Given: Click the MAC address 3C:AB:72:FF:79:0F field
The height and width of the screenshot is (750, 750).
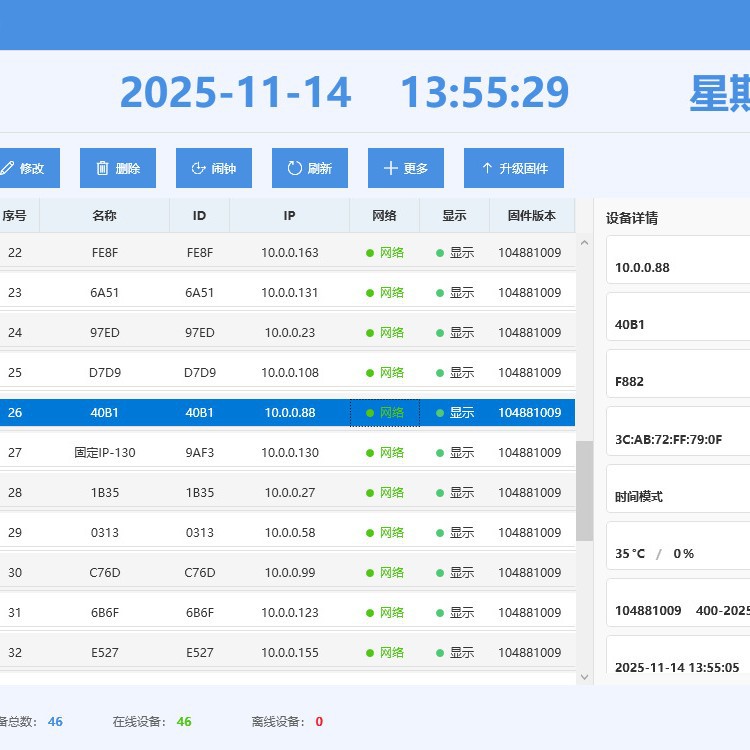Looking at the screenshot, I should (678, 431).
